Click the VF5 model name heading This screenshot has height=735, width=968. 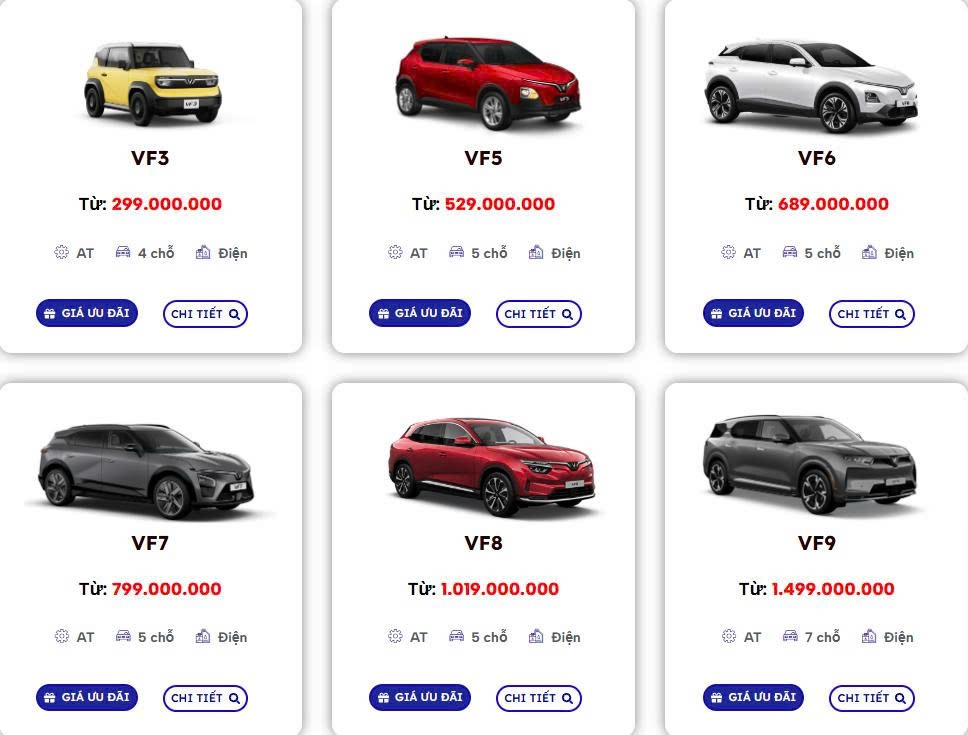tap(483, 158)
